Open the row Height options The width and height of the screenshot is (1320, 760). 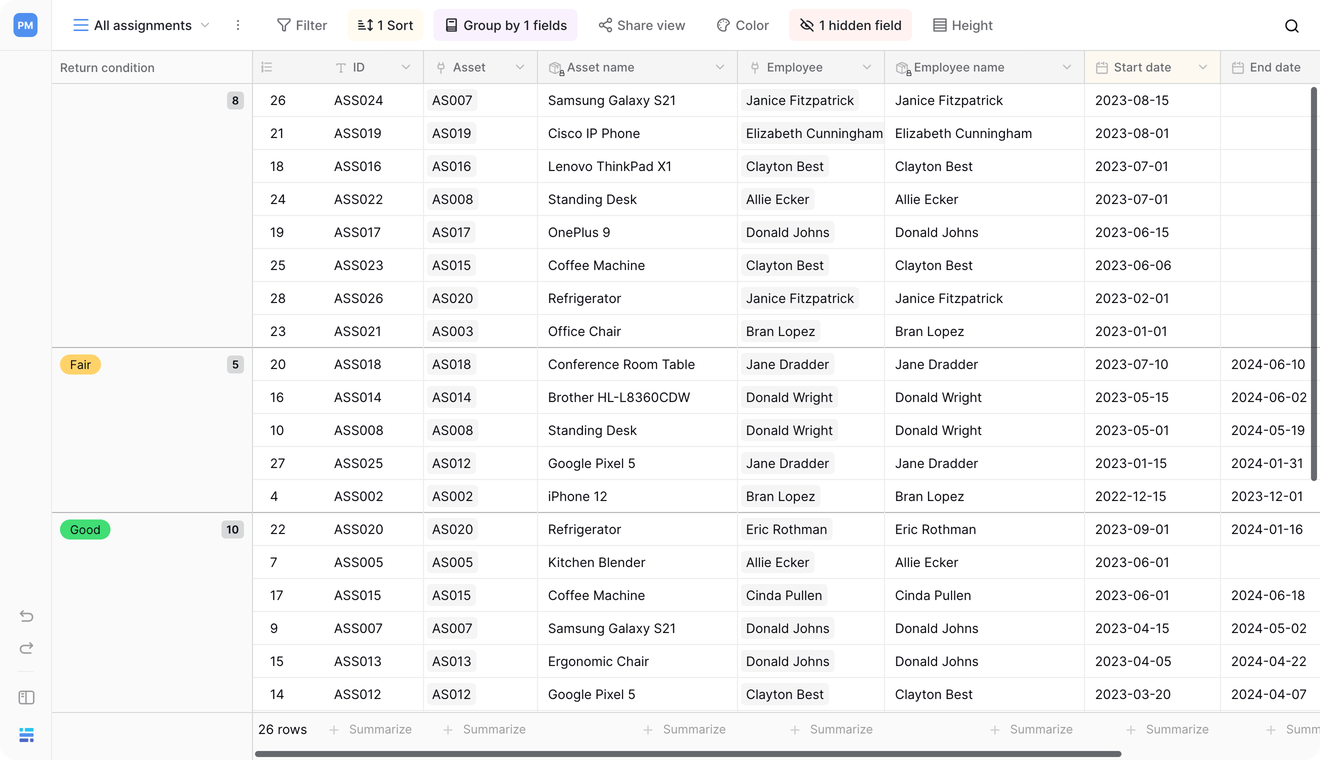963,25
